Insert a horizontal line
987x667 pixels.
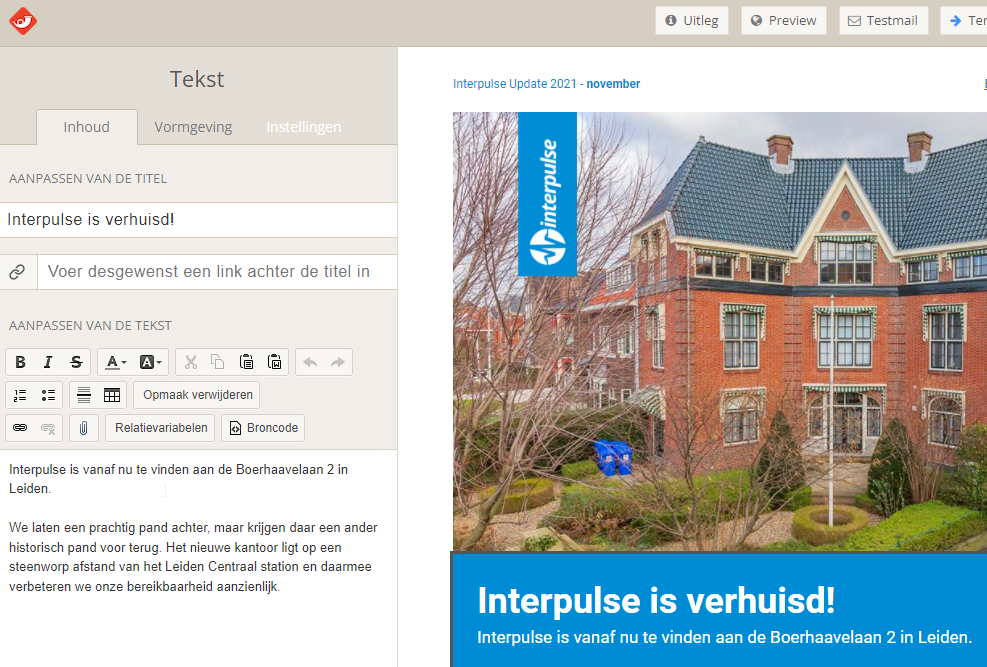click(84, 395)
